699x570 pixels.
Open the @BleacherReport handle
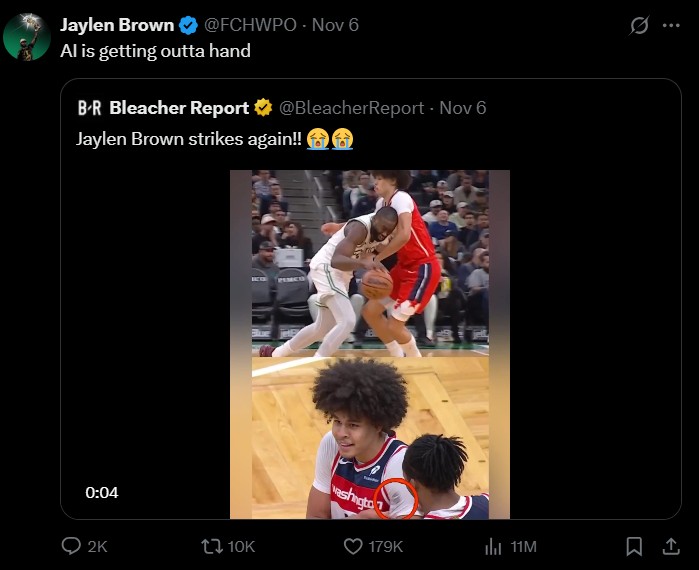coord(351,108)
